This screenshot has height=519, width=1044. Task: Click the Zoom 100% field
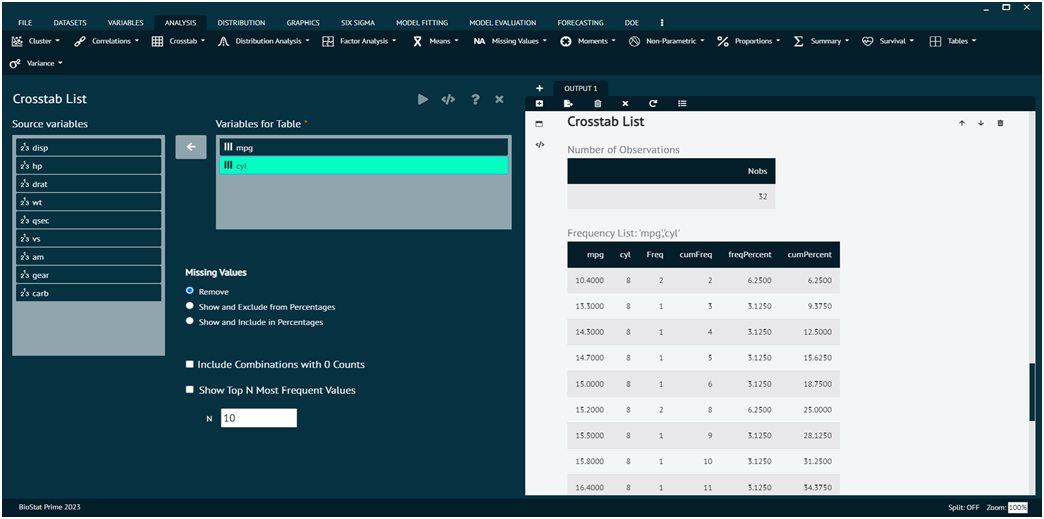[x=1018, y=508]
